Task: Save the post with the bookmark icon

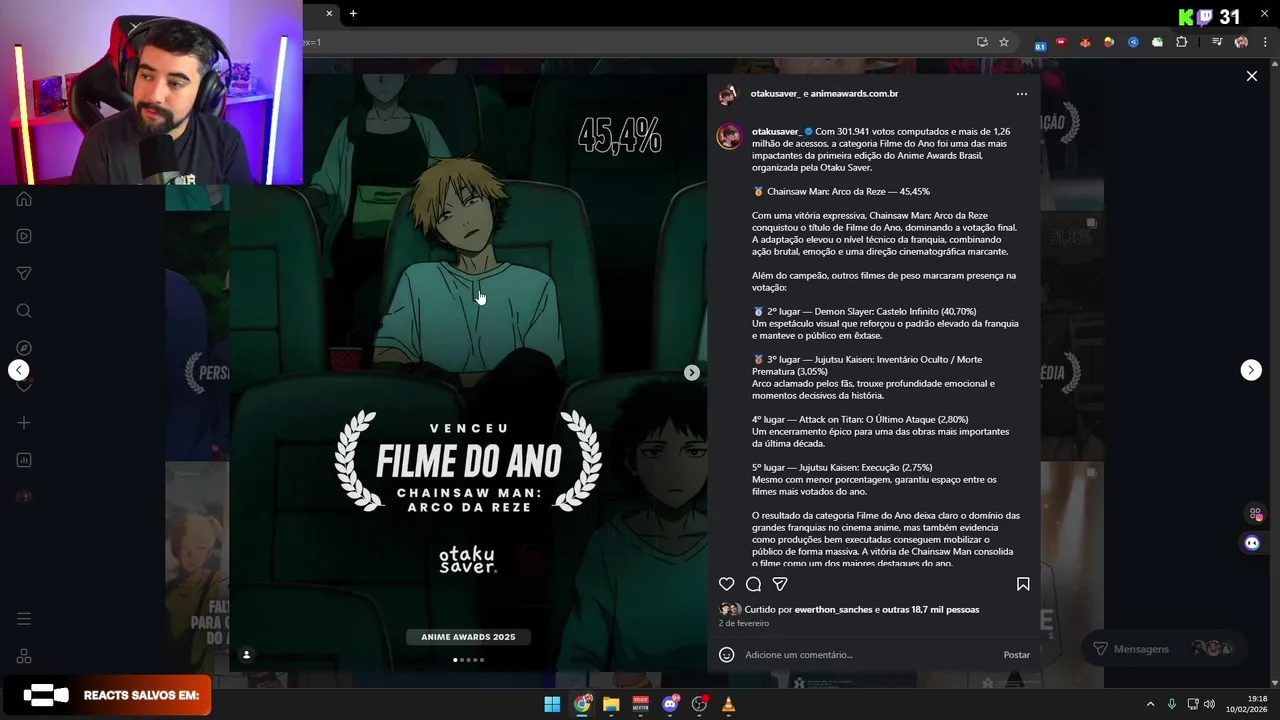Action: pyautogui.click(x=1023, y=584)
